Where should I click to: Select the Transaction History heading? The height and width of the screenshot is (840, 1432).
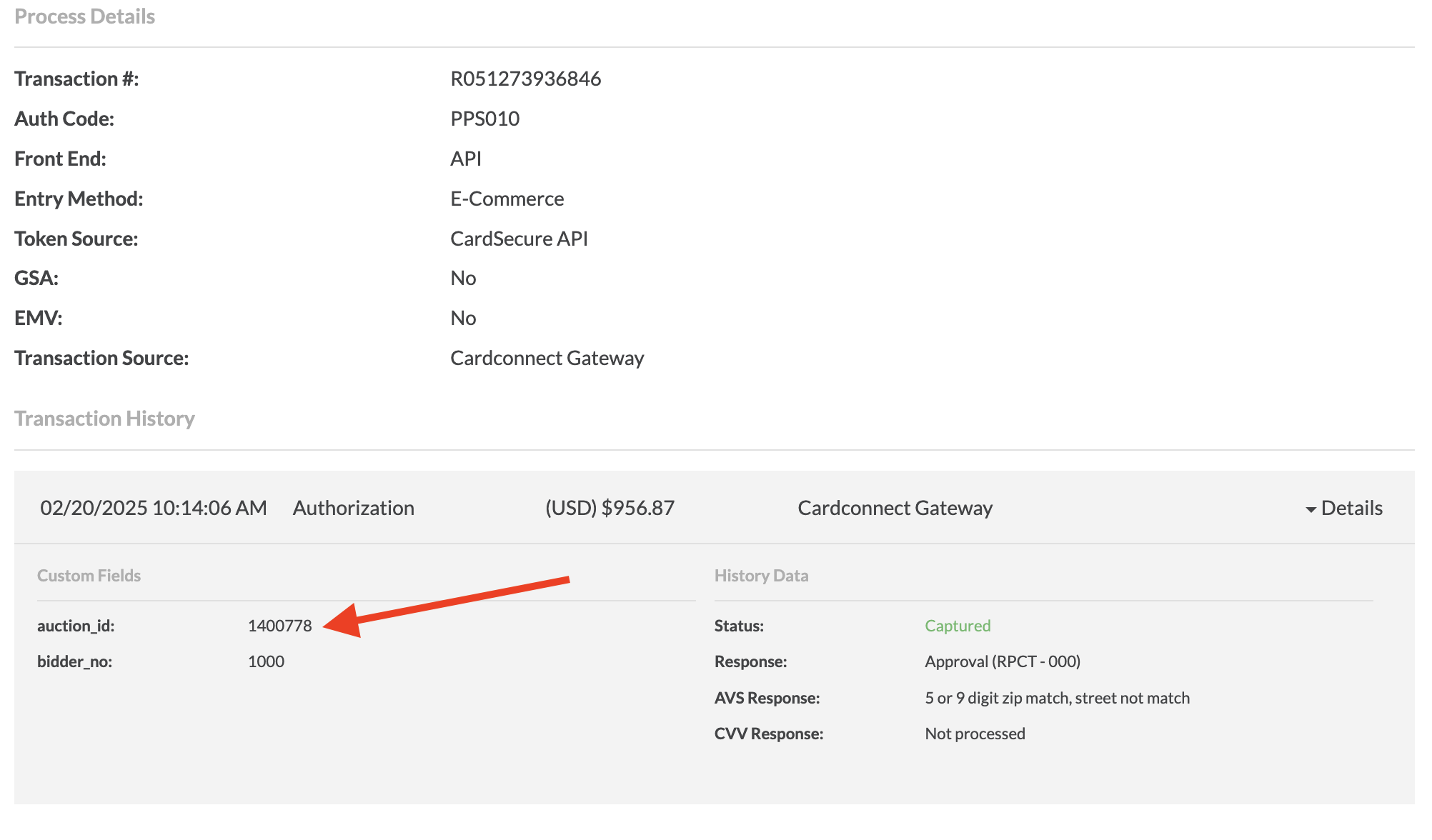104,418
